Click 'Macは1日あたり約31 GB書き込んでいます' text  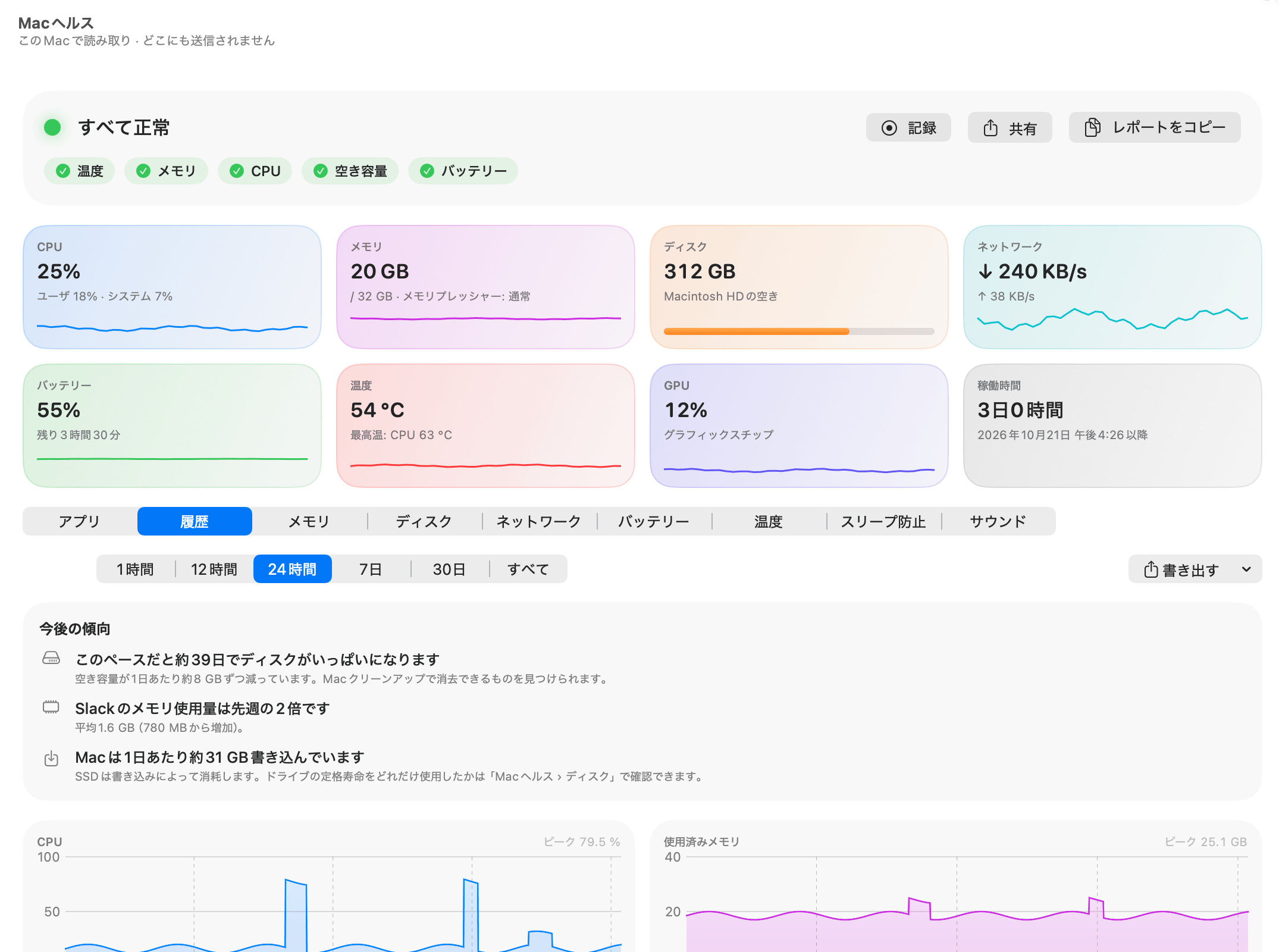[220, 757]
